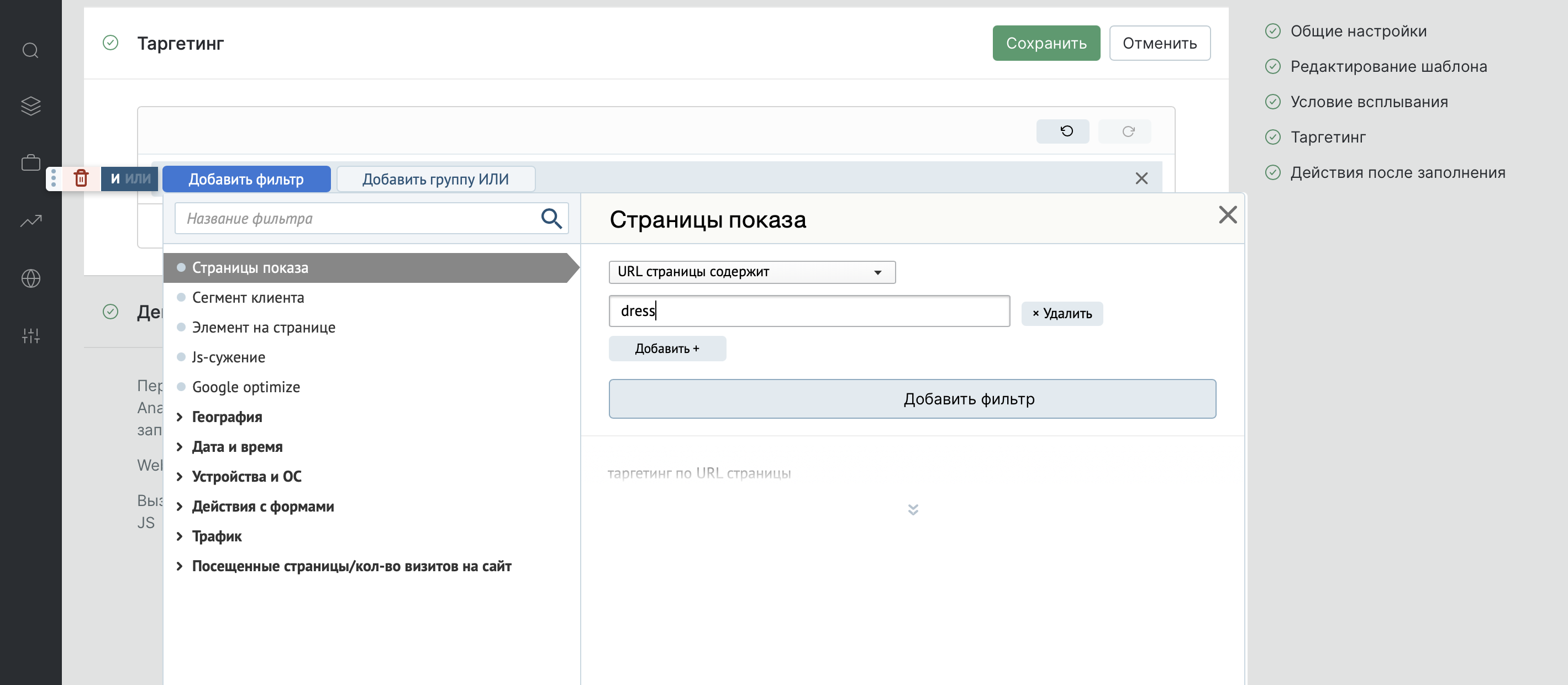Open the sliders settings icon in sidebar
This screenshot has width=1568, height=685.
pyautogui.click(x=30, y=335)
